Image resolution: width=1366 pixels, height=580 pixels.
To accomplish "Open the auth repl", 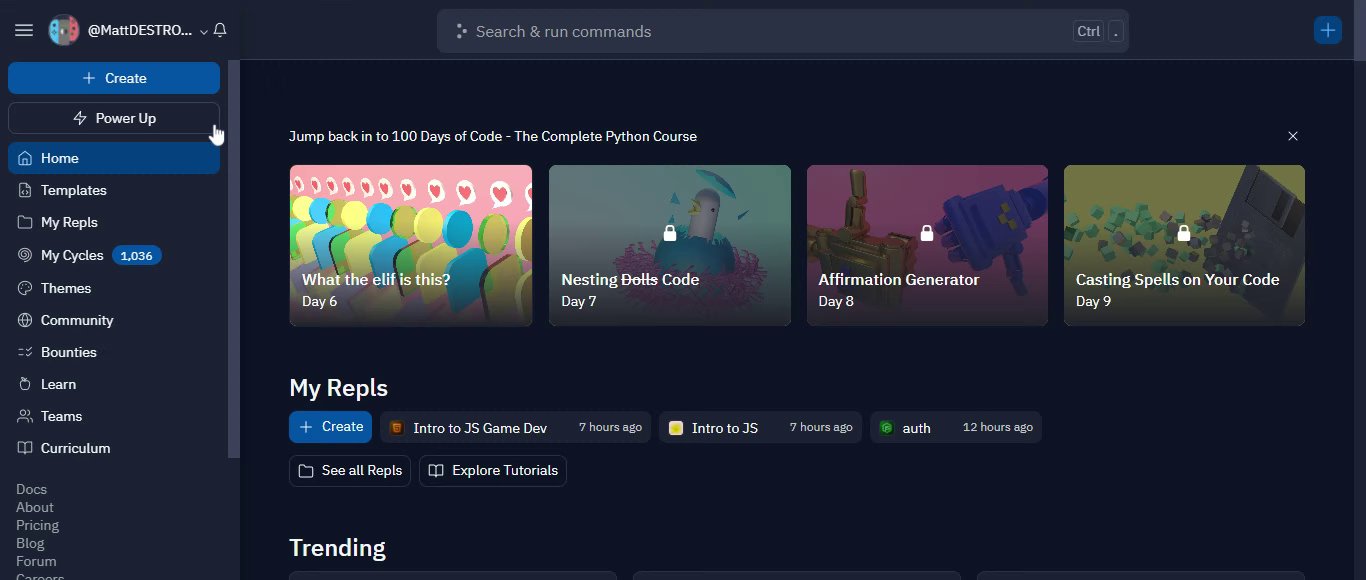I will tap(956, 427).
